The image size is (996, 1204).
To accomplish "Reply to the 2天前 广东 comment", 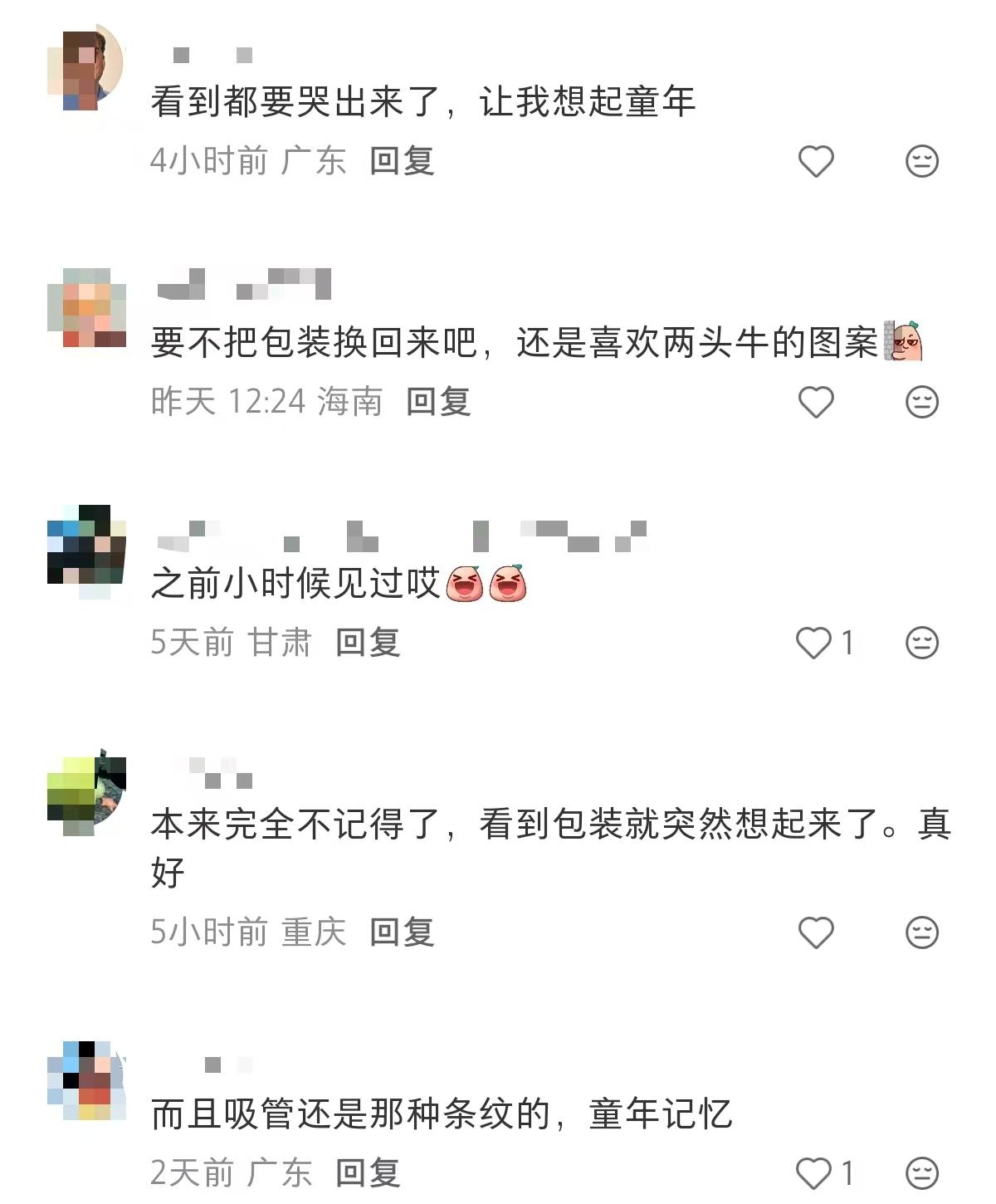I will pos(368,1172).
